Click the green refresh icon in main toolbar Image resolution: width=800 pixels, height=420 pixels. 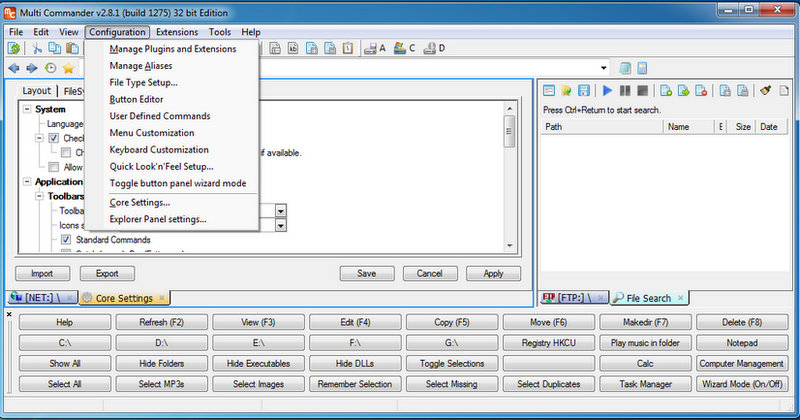point(14,48)
